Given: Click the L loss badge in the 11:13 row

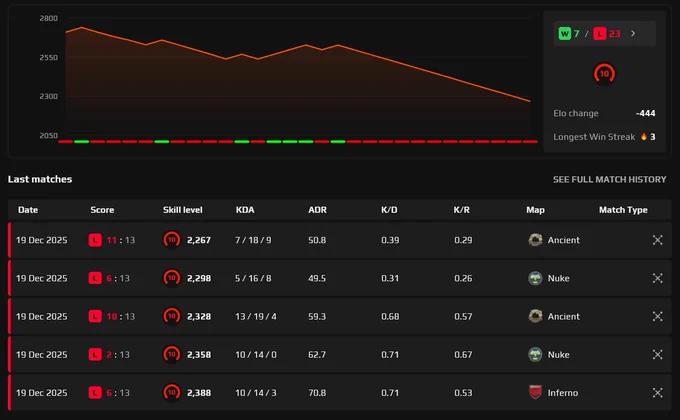Looking at the screenshot, I should tap(95, 240).
